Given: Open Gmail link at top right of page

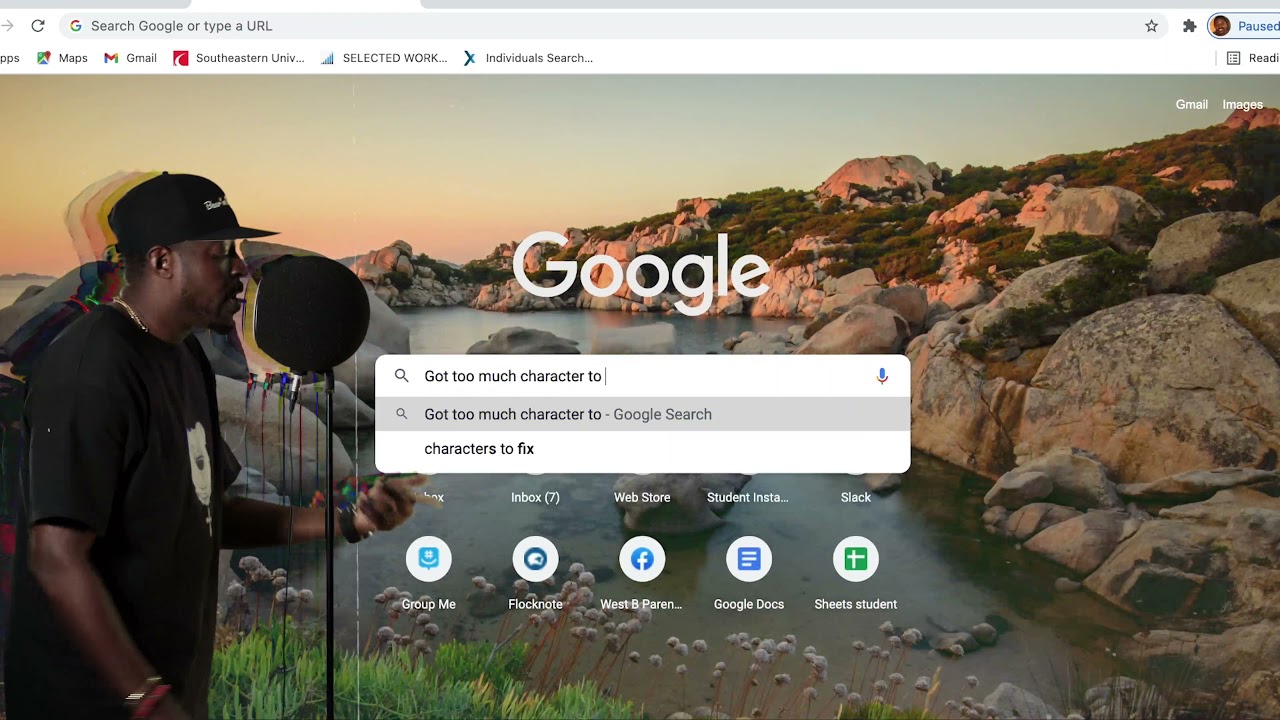Looking at the screenshot, I should [x=1191, y=104].
